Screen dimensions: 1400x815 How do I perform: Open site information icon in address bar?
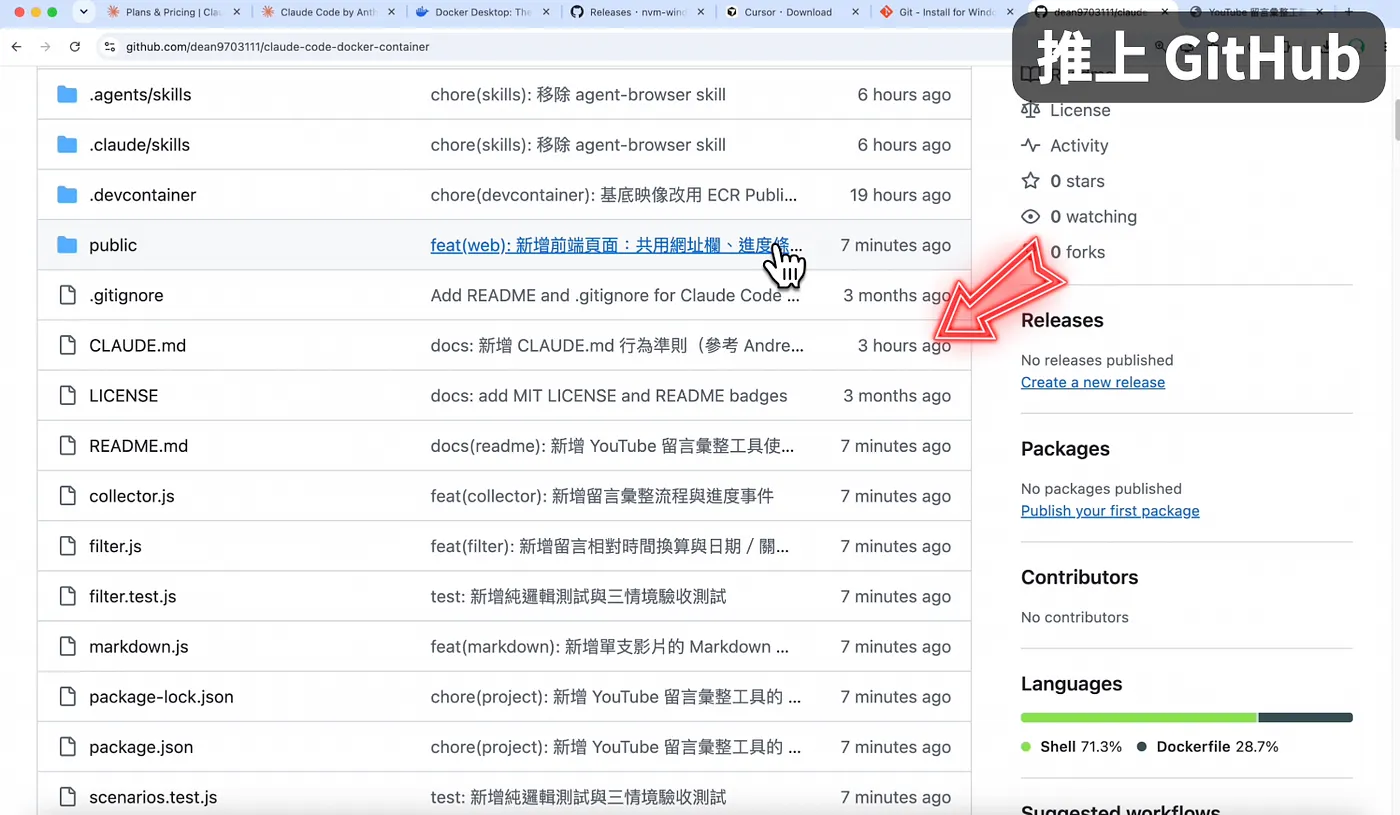pos(110,47)
